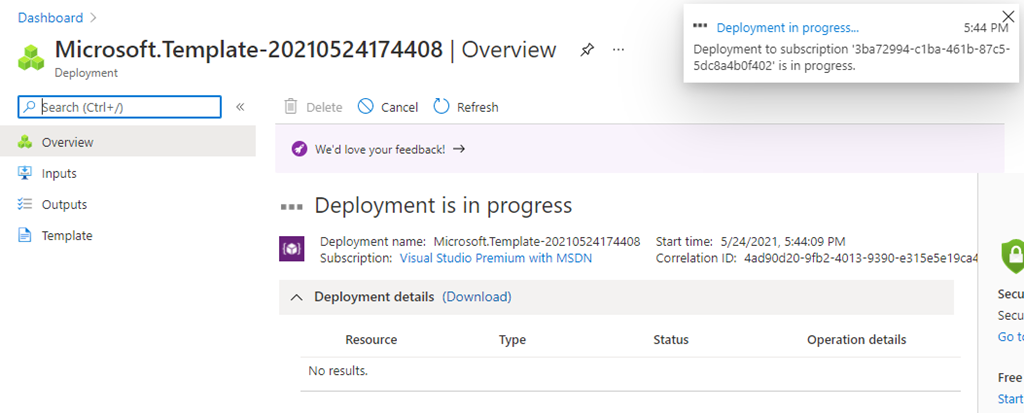This screenshot has width=1024, height=413.
Task: Click the Delete trash icon
Action: [x=291, y=107]
